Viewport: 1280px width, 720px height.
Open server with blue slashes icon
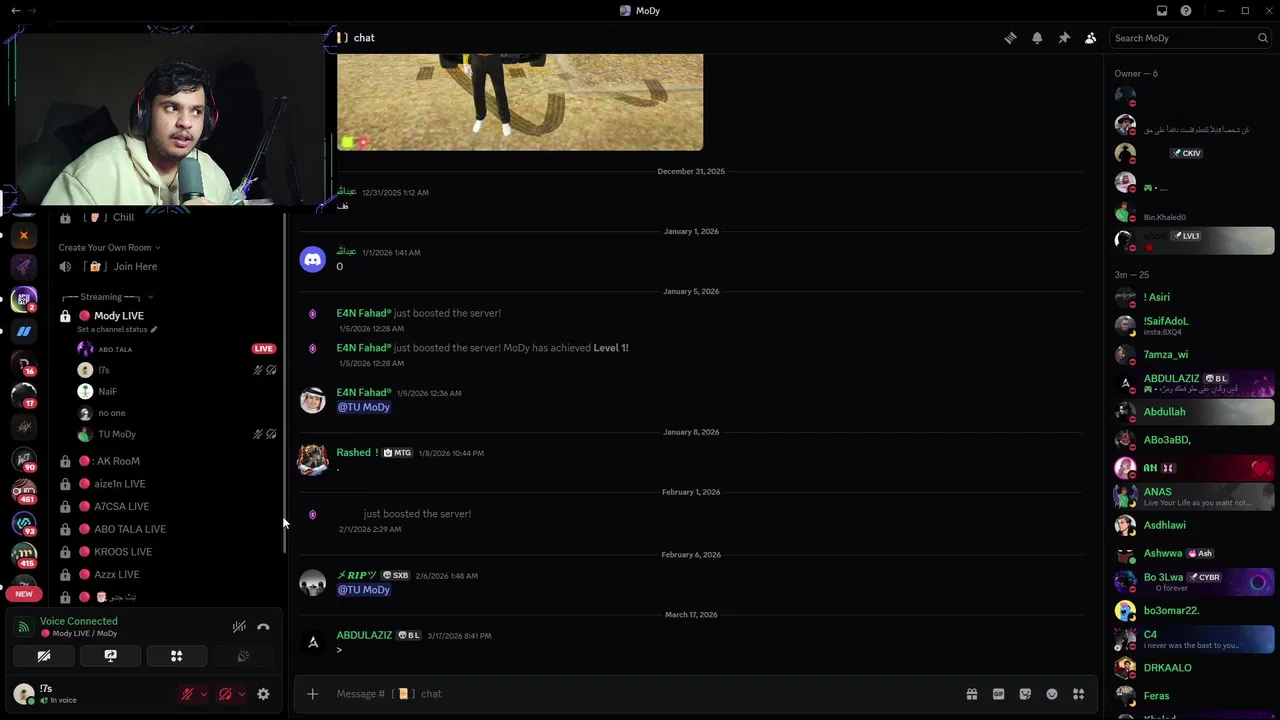[x=24, y=331]
